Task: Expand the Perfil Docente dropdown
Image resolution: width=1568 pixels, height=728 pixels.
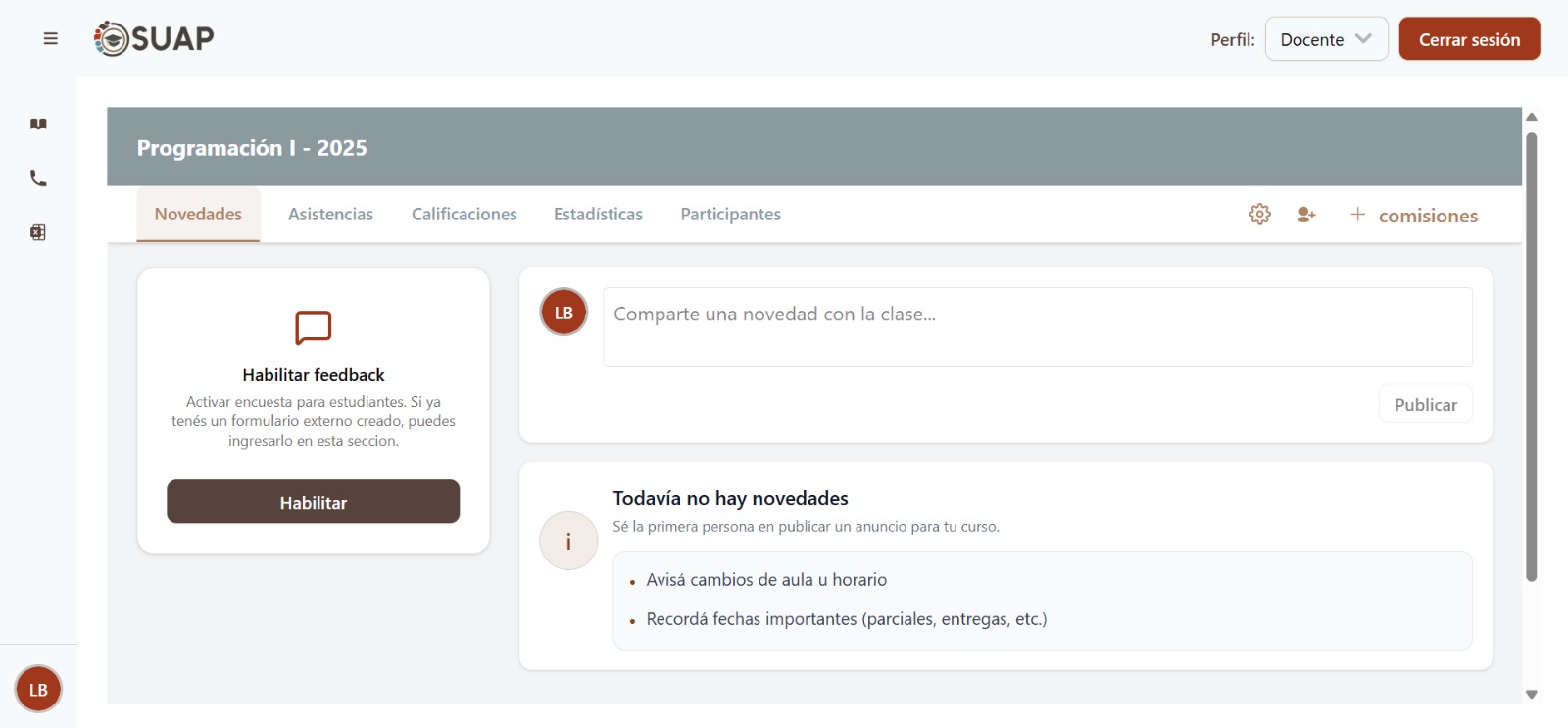Action: [1326, 39]
